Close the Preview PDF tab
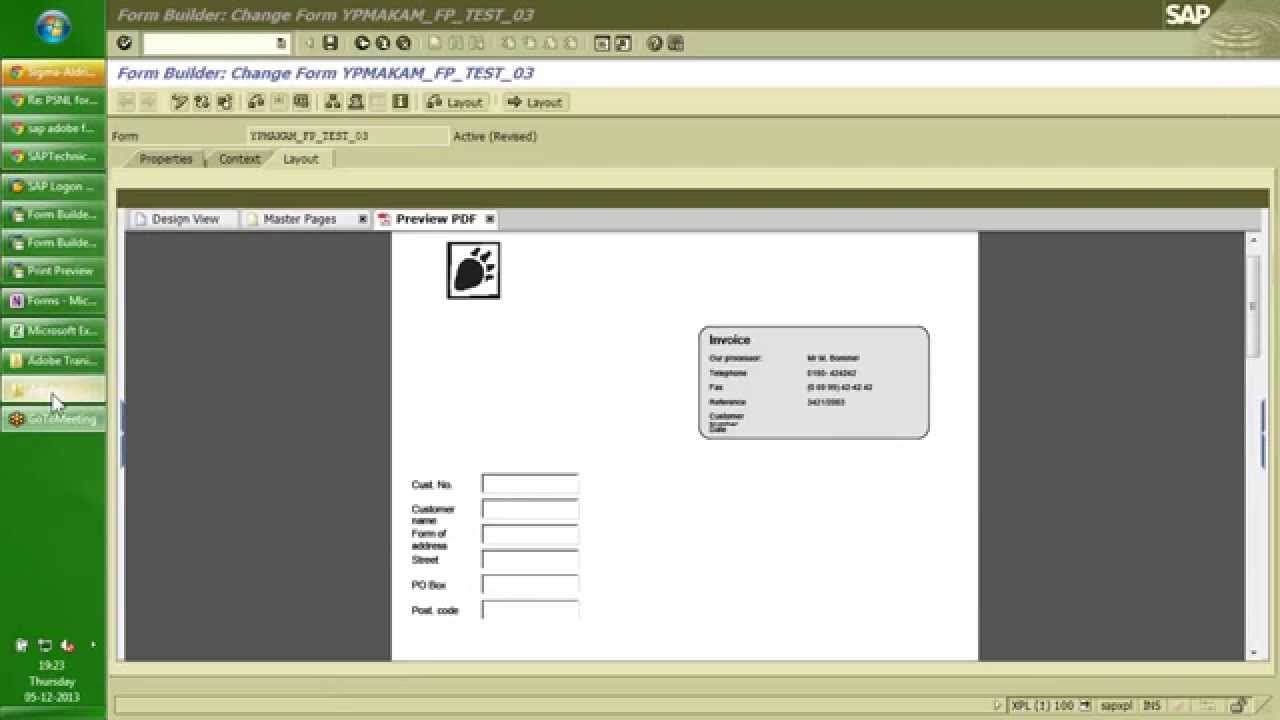This screenshot has width=1280, height=720. pyautogui.click(x=490, y=219)
